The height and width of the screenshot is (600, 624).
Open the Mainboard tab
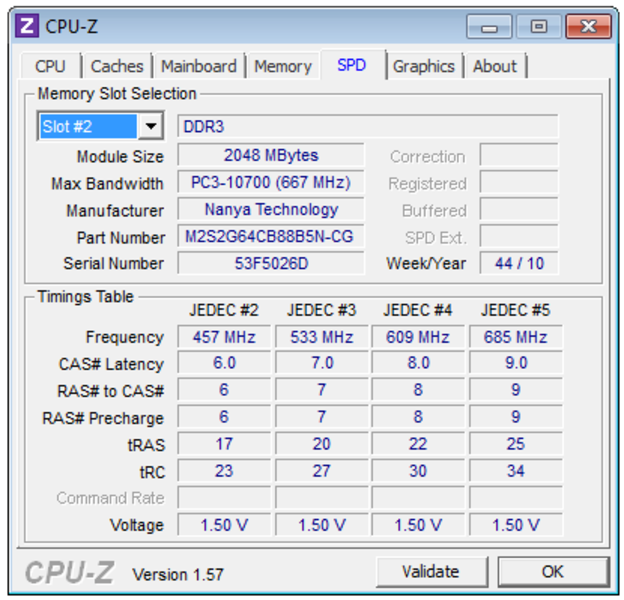point(199,67)
